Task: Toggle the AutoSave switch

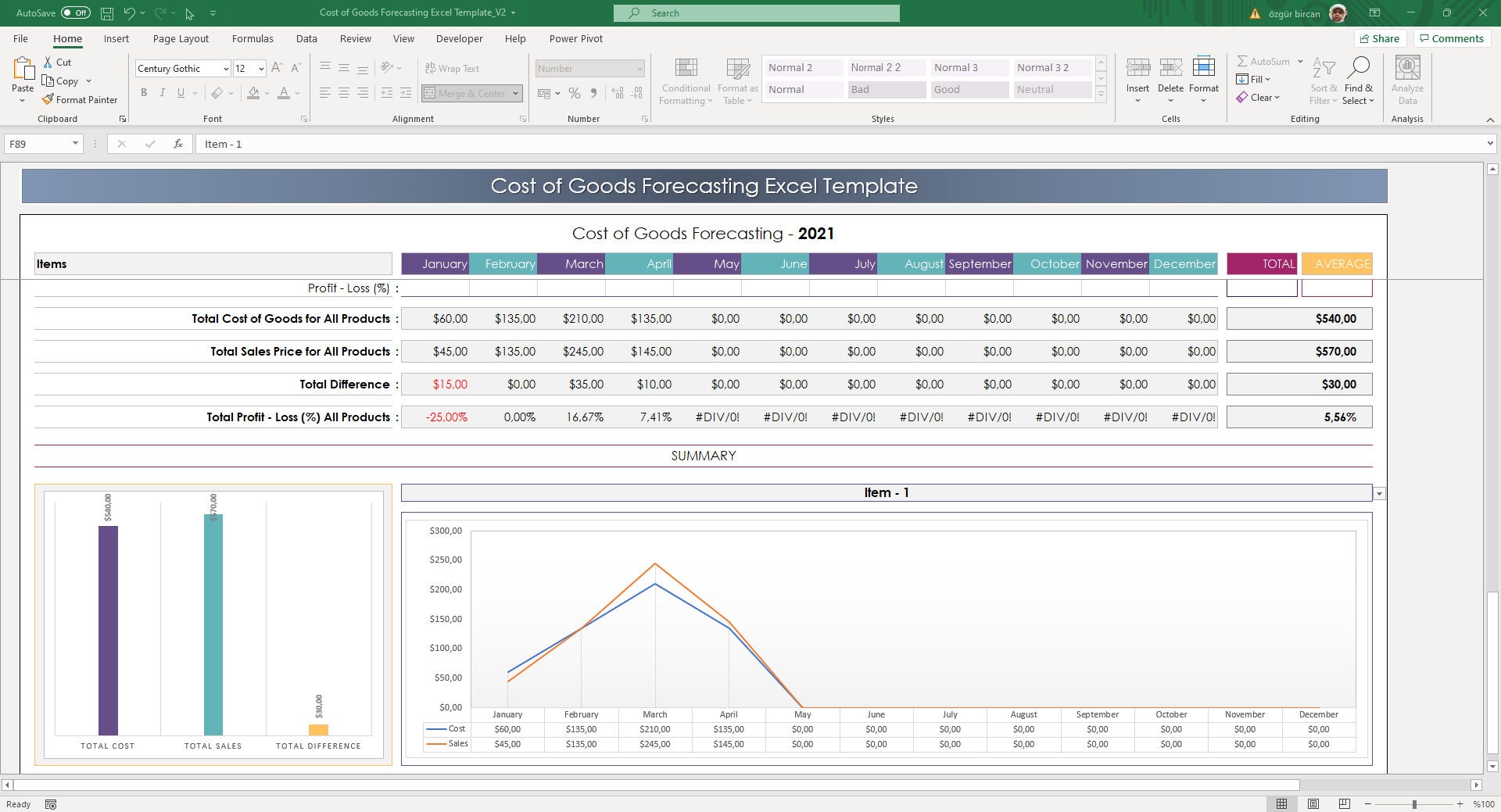Action: (x=75, y=13)
